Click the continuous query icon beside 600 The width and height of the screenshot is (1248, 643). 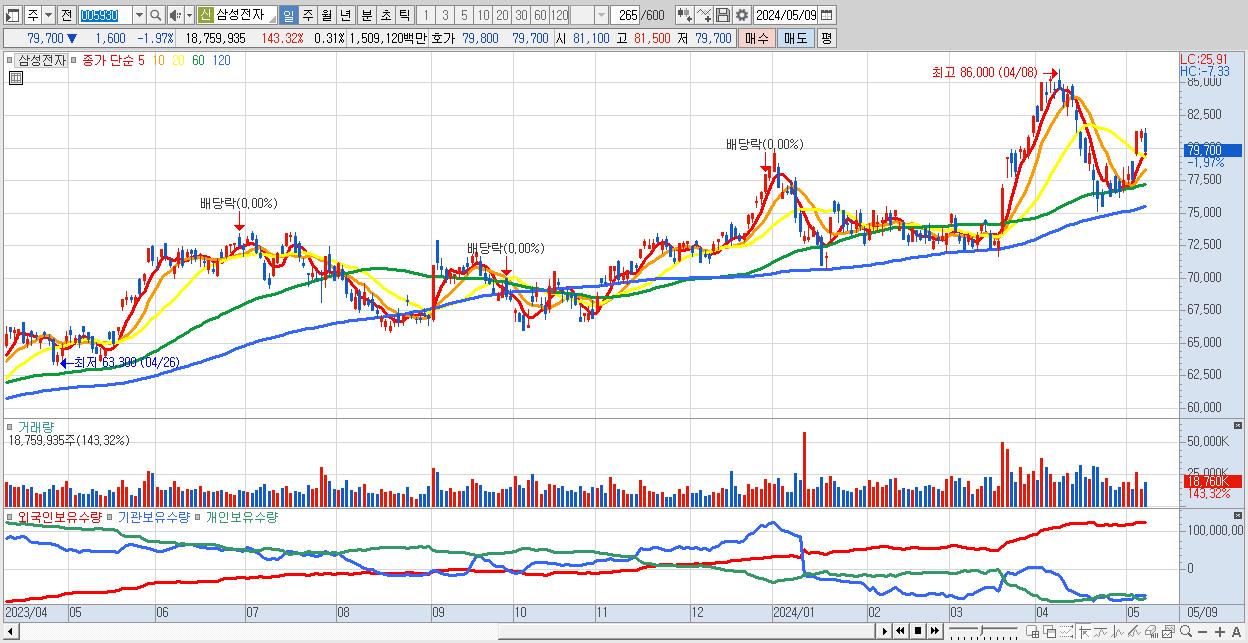coord(685,15)
